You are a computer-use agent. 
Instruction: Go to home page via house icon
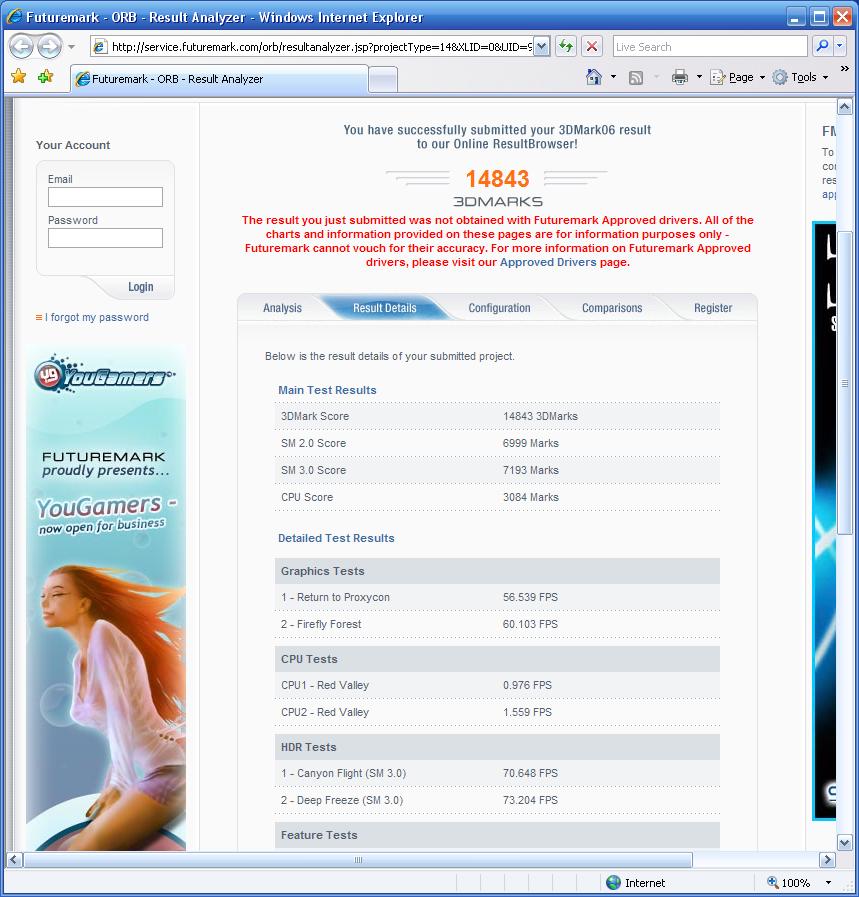pos(594,77)
